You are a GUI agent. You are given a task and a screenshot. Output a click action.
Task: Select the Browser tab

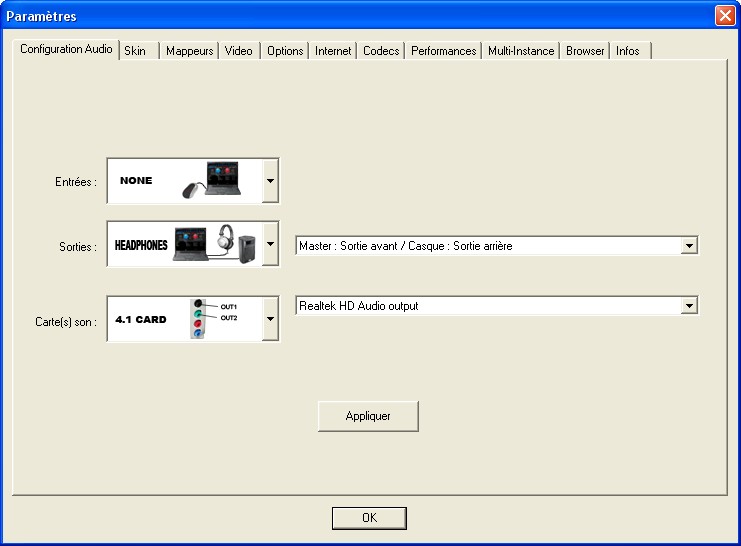(585, 51)
